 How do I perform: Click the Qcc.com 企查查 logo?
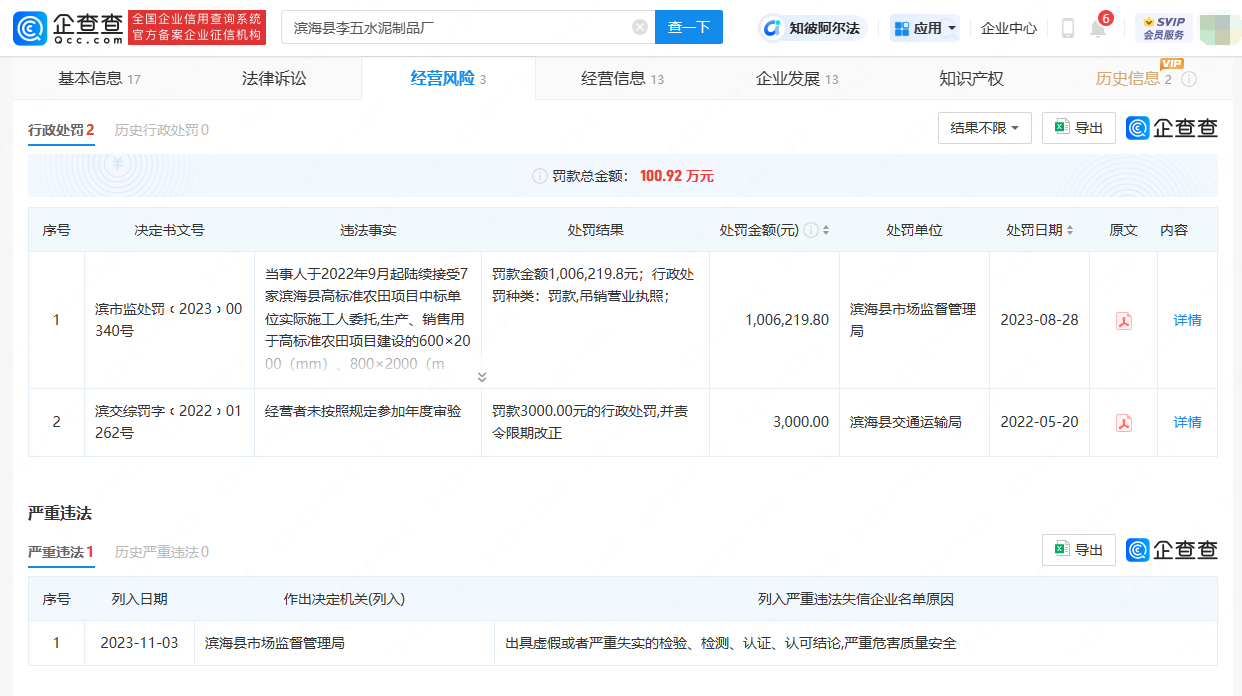[x=68, y=28]
